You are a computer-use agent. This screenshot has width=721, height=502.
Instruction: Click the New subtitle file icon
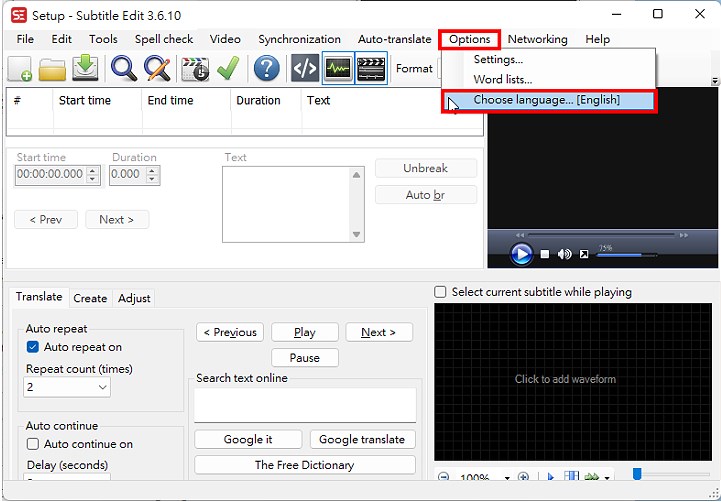[x=20, y=68]
